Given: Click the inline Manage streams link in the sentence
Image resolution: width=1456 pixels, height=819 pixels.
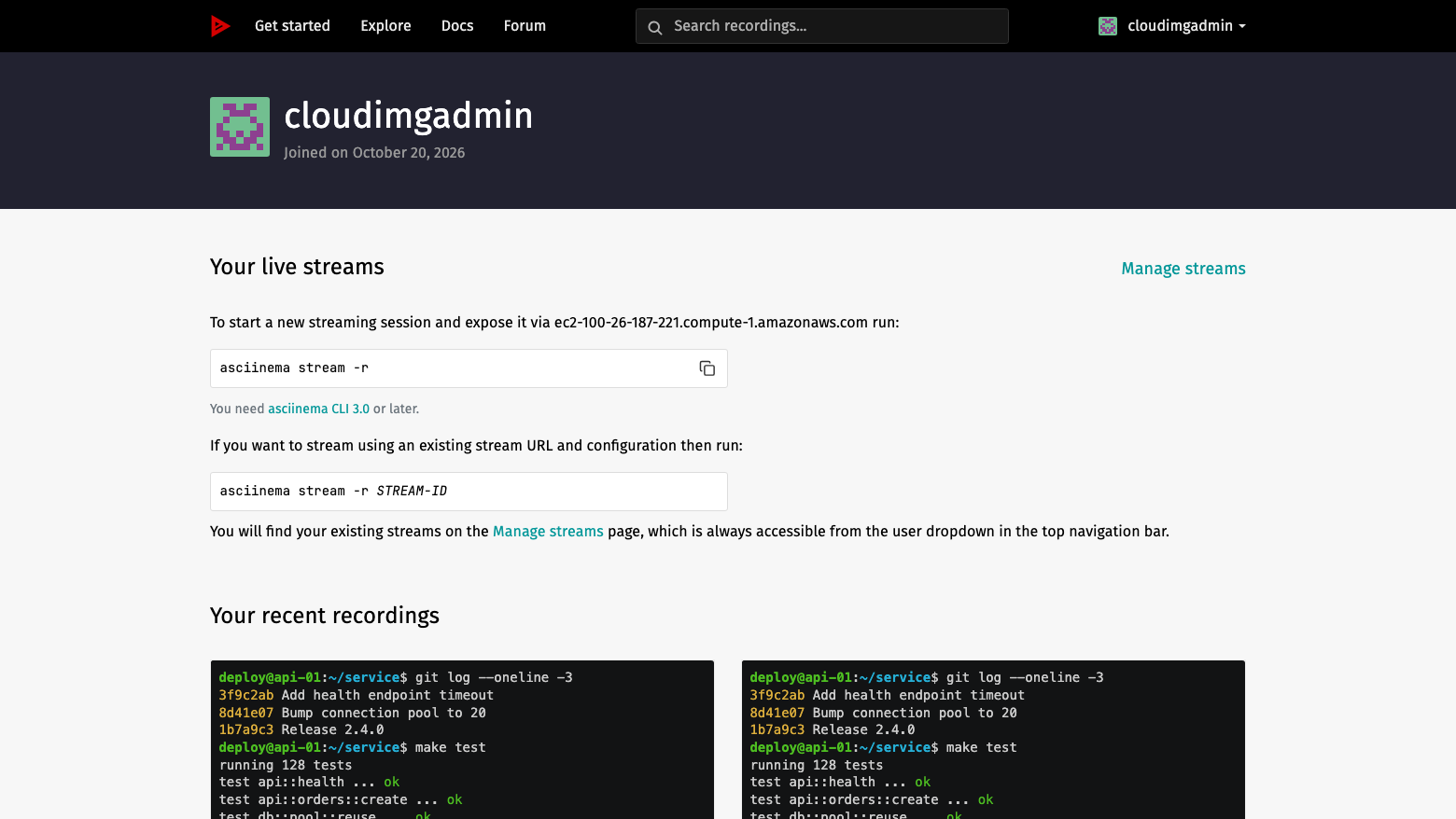Looking at the screenshot, I should coord(548,532).
